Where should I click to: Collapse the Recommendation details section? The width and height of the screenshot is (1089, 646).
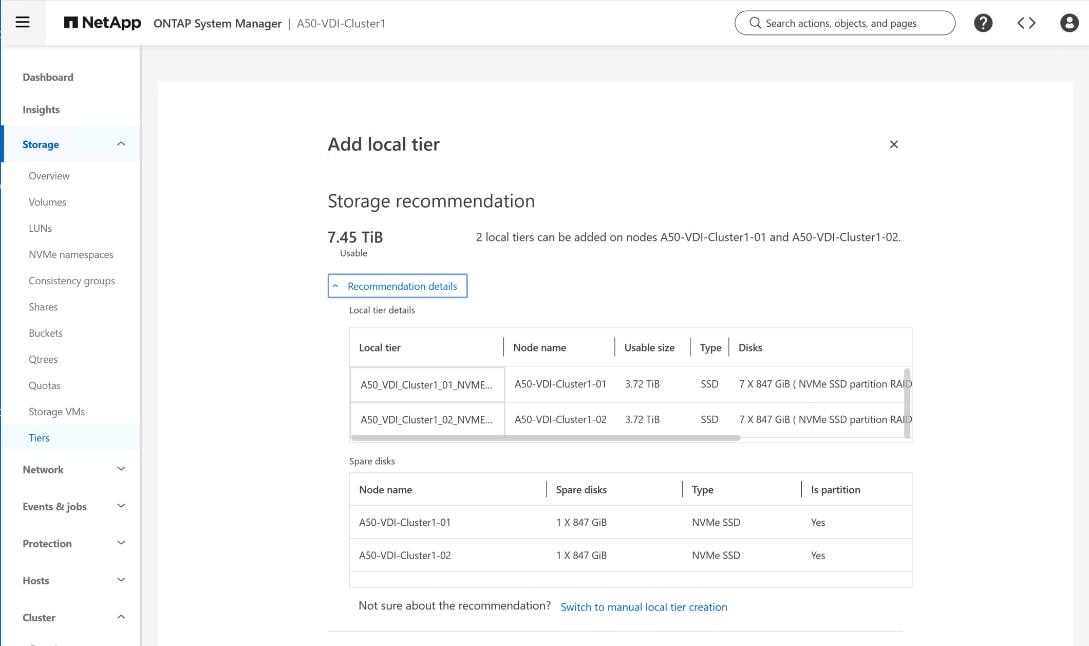397,286
